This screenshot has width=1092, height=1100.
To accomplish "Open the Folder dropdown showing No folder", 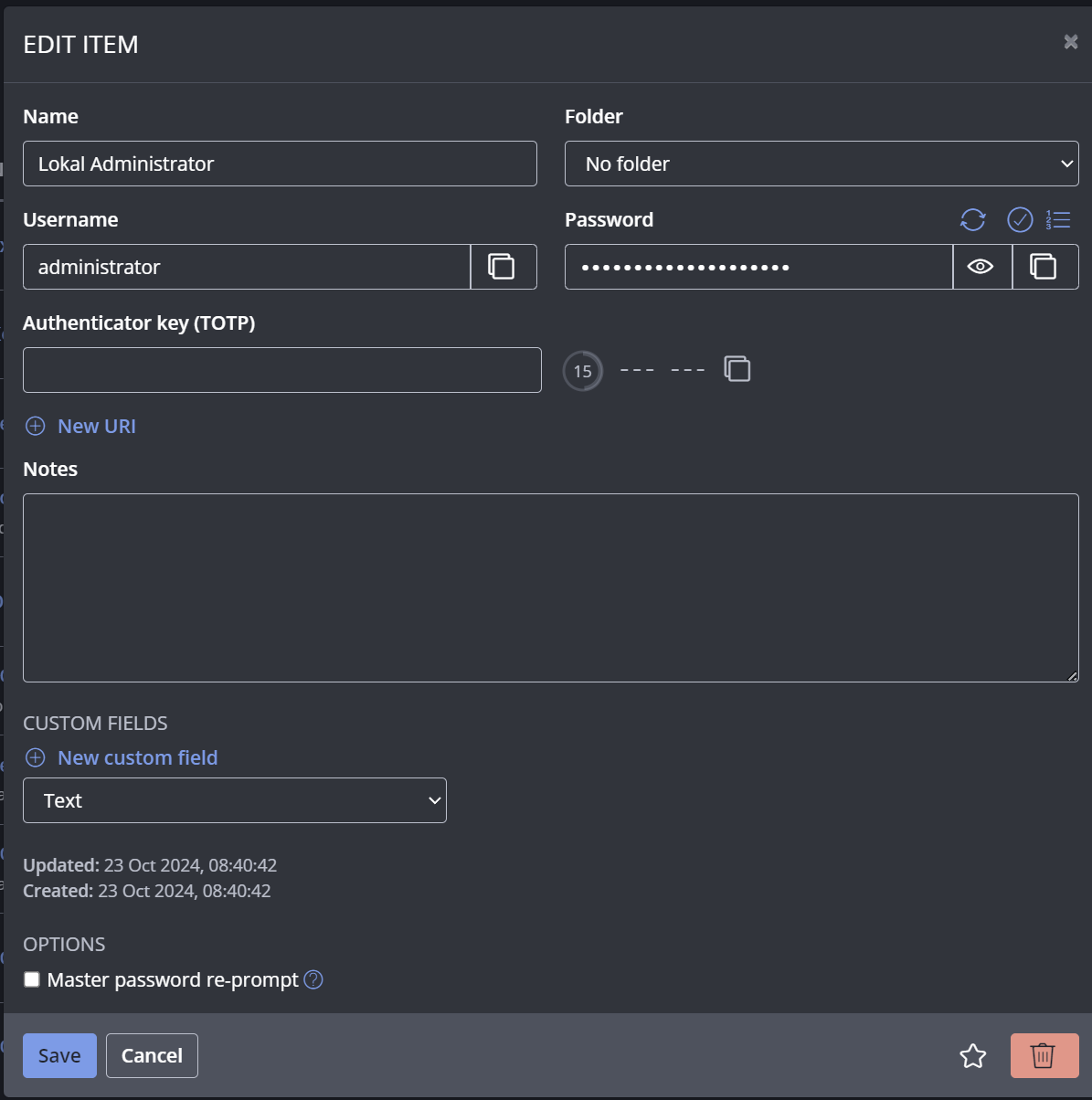I will 821,164.
